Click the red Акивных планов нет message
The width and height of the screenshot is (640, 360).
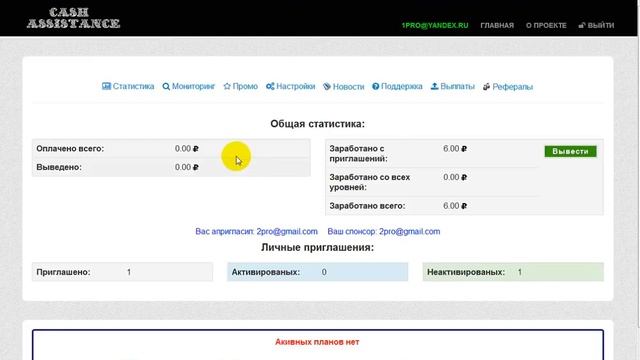click(x=317, y=342)
